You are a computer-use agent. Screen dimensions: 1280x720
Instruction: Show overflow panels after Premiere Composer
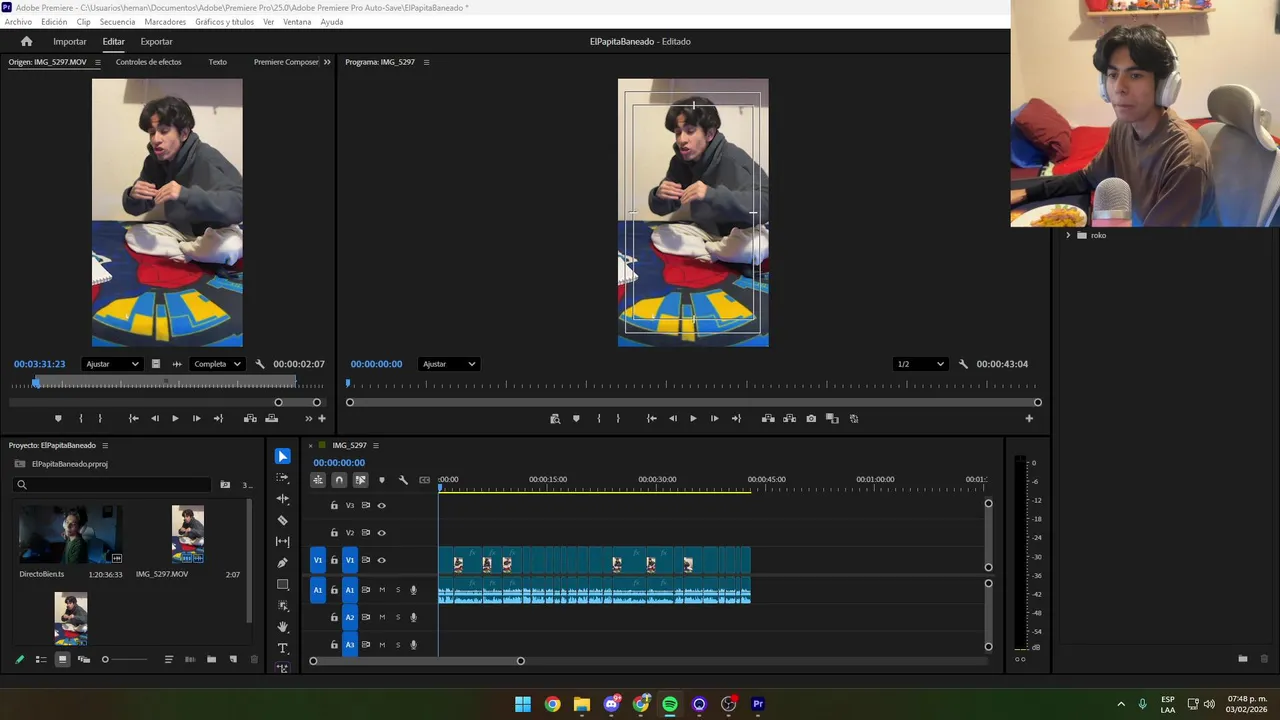[x=327, y=62]
